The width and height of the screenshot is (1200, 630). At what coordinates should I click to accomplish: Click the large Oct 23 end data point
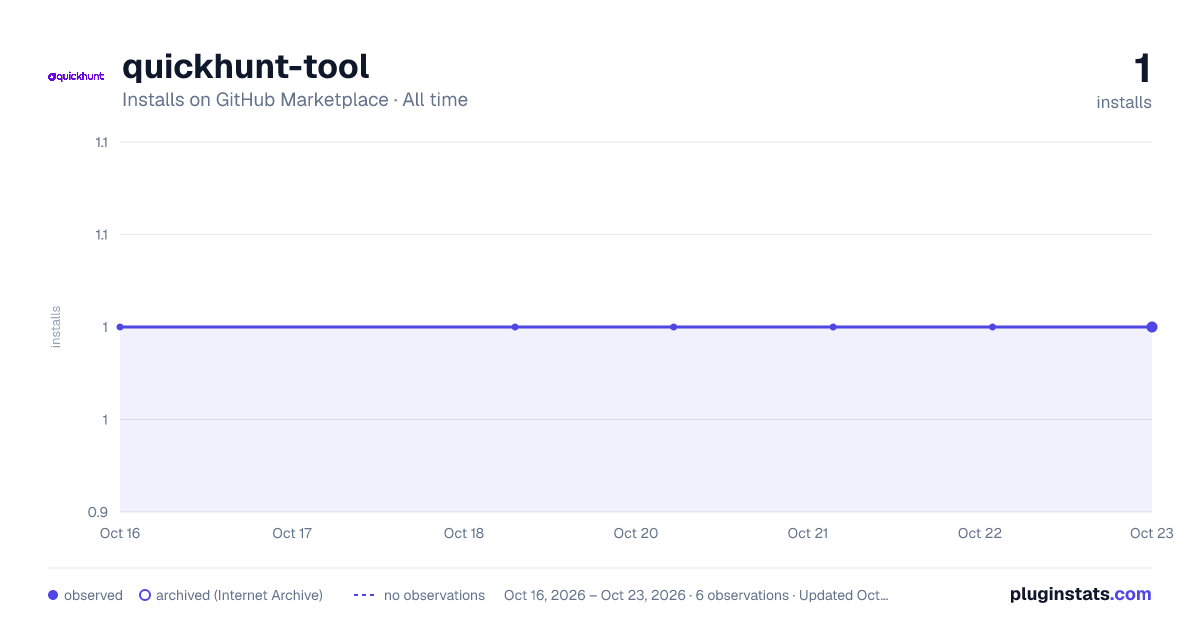tap(1152, 327)
